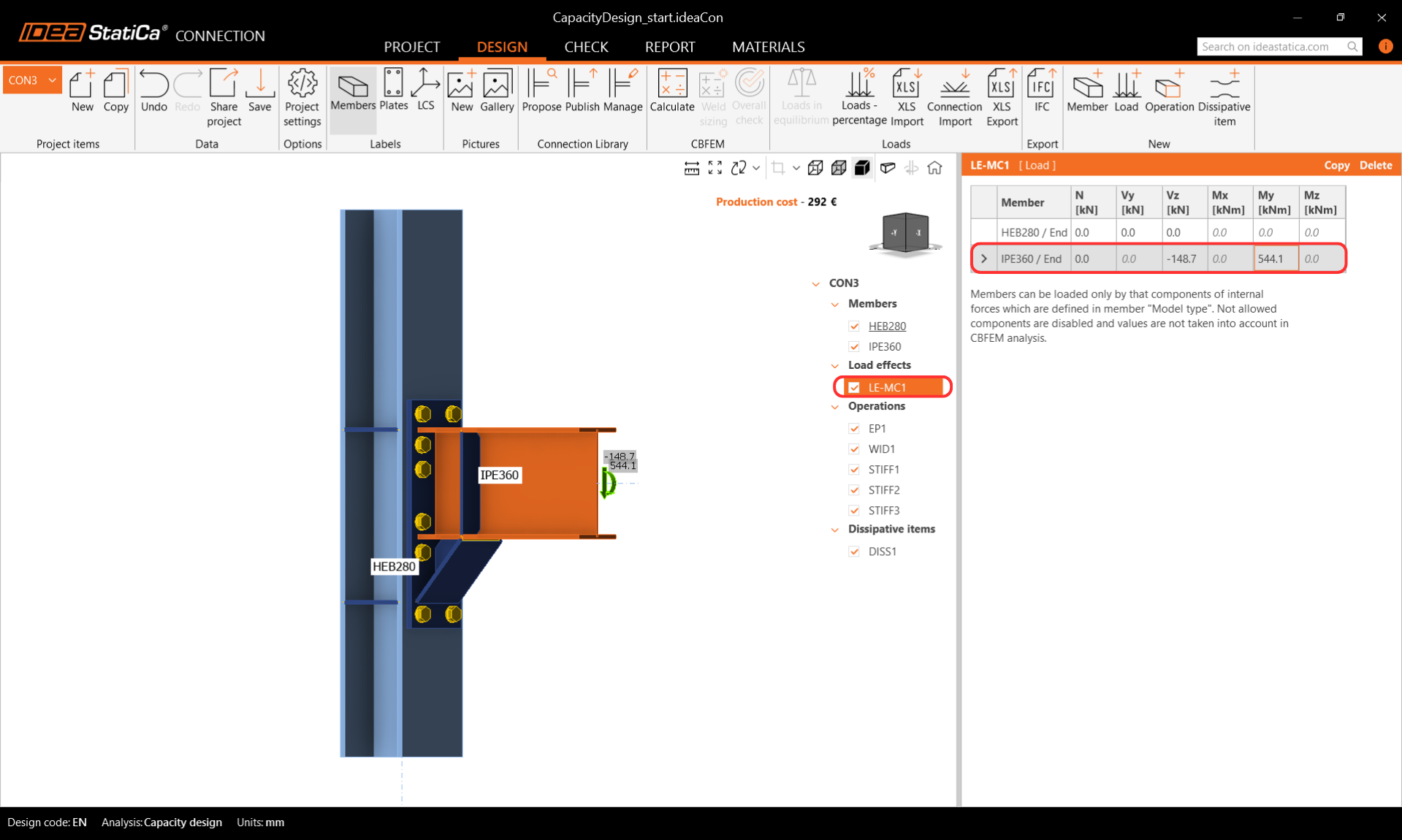Switch to the DESIGN tab
This screenshot has height=840, width=1402.
tap(502, 47)
